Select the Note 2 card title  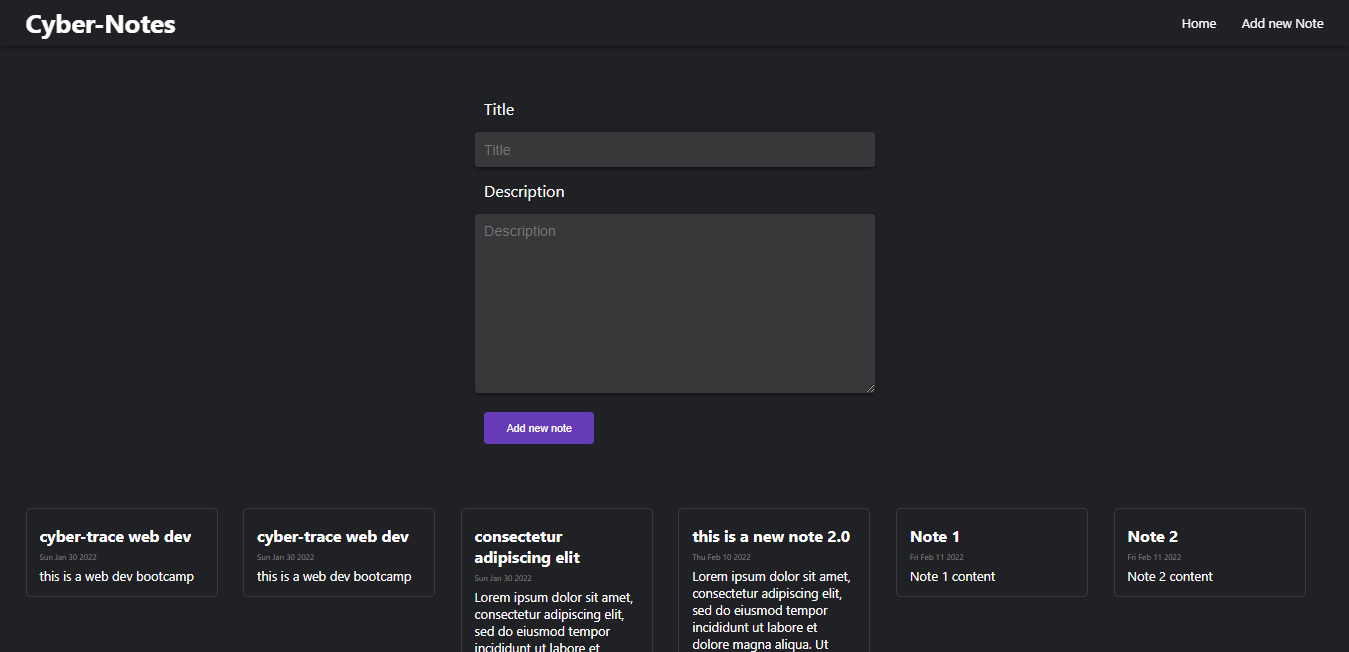point(1152,537)
